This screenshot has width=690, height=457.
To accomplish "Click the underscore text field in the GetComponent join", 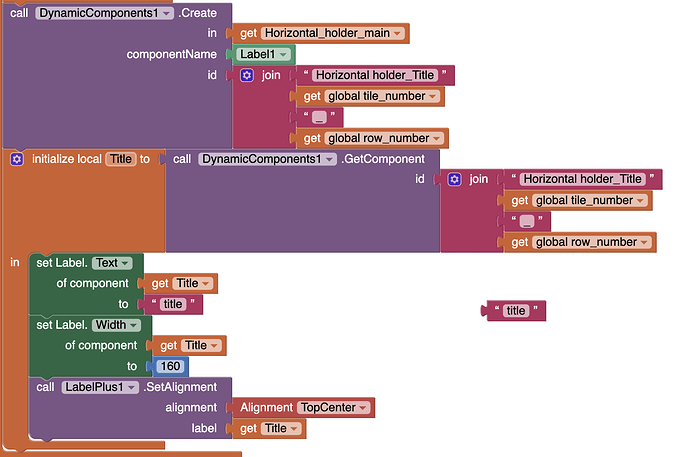I will point(527,221).
